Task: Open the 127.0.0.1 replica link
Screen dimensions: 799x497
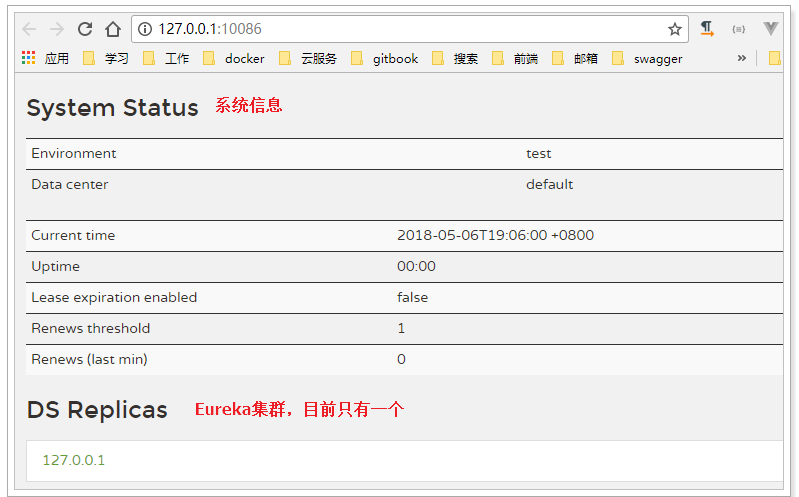Action: point(74,460)
